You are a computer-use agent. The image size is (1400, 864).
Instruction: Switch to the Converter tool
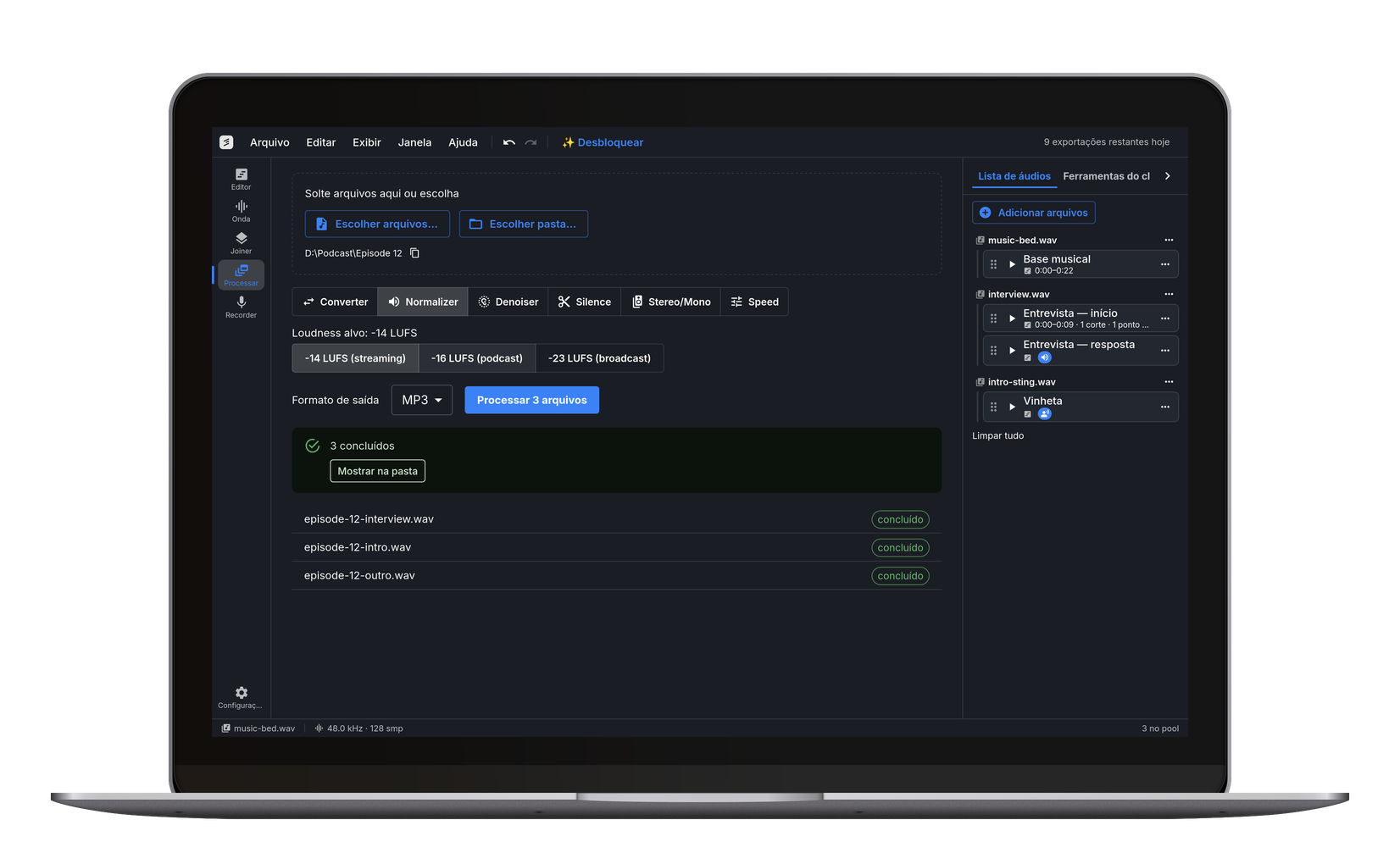pyautogui.click(x=336, y=302)
